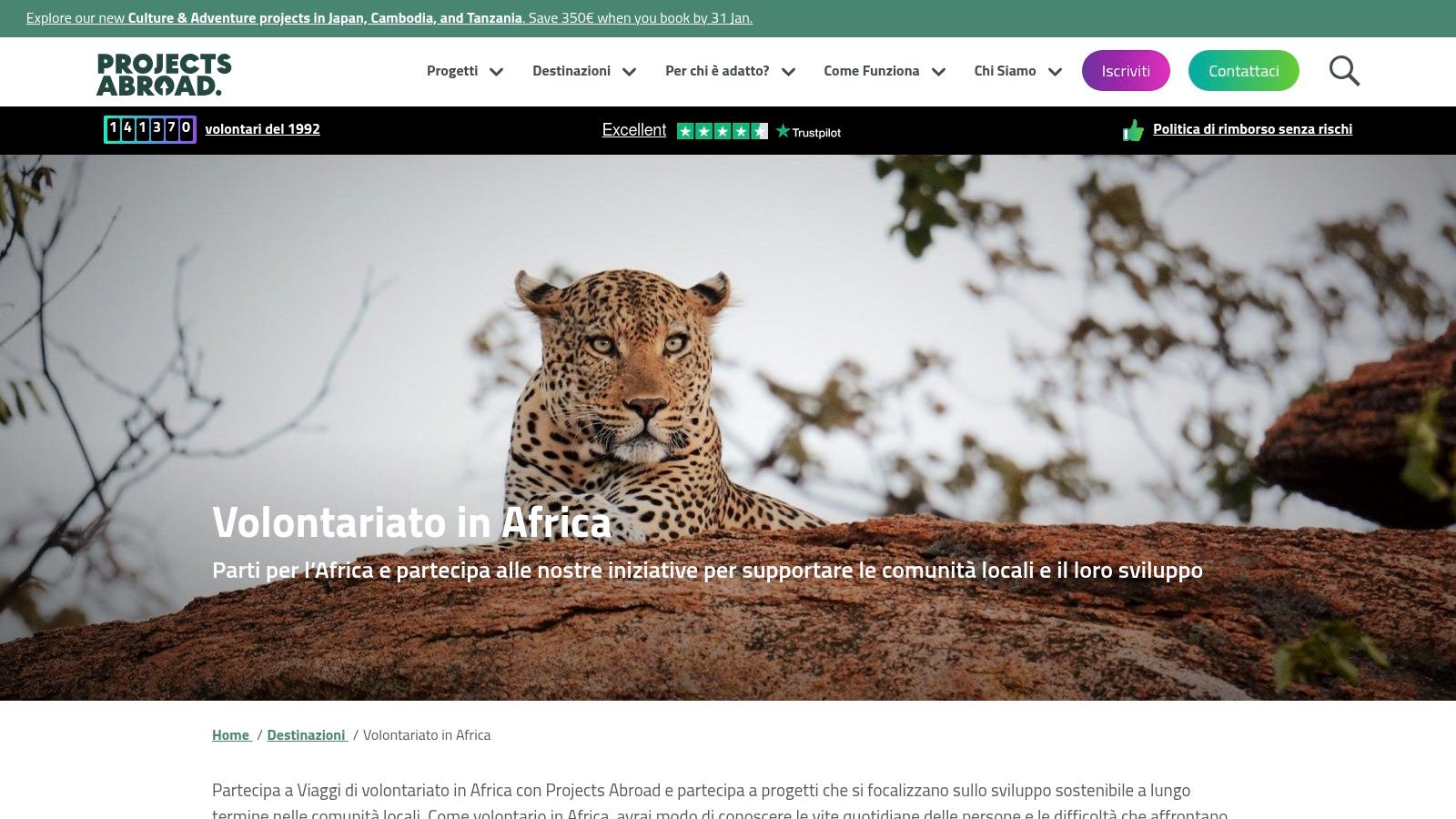Viewport: 1456px width, 819px height.
Task: Click the 141370 volunteer counter
Action: tap(150, 129)
